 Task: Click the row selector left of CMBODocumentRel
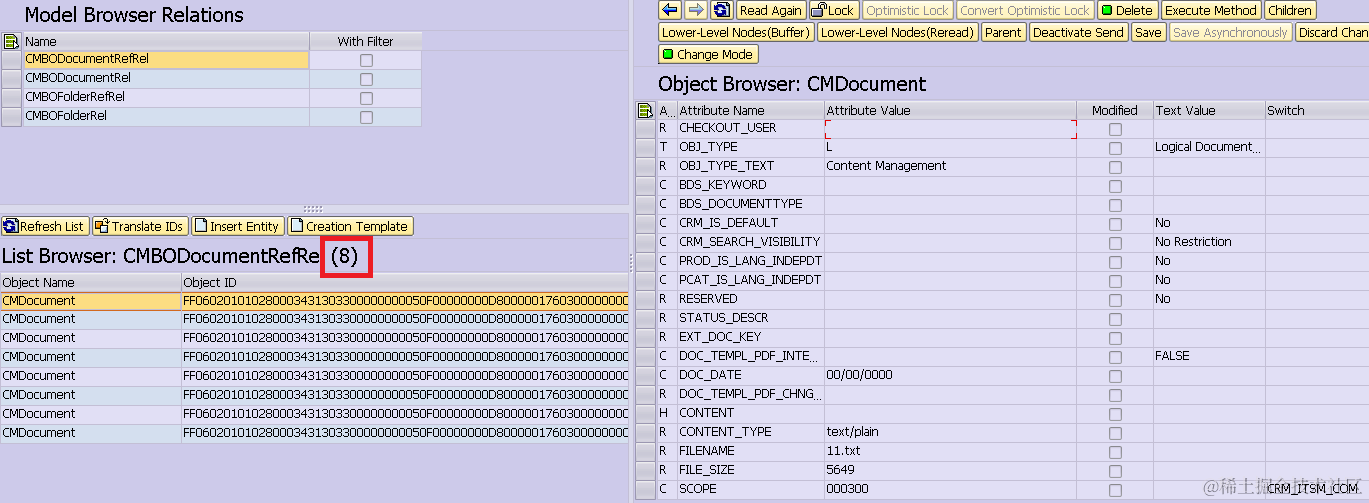11,79
